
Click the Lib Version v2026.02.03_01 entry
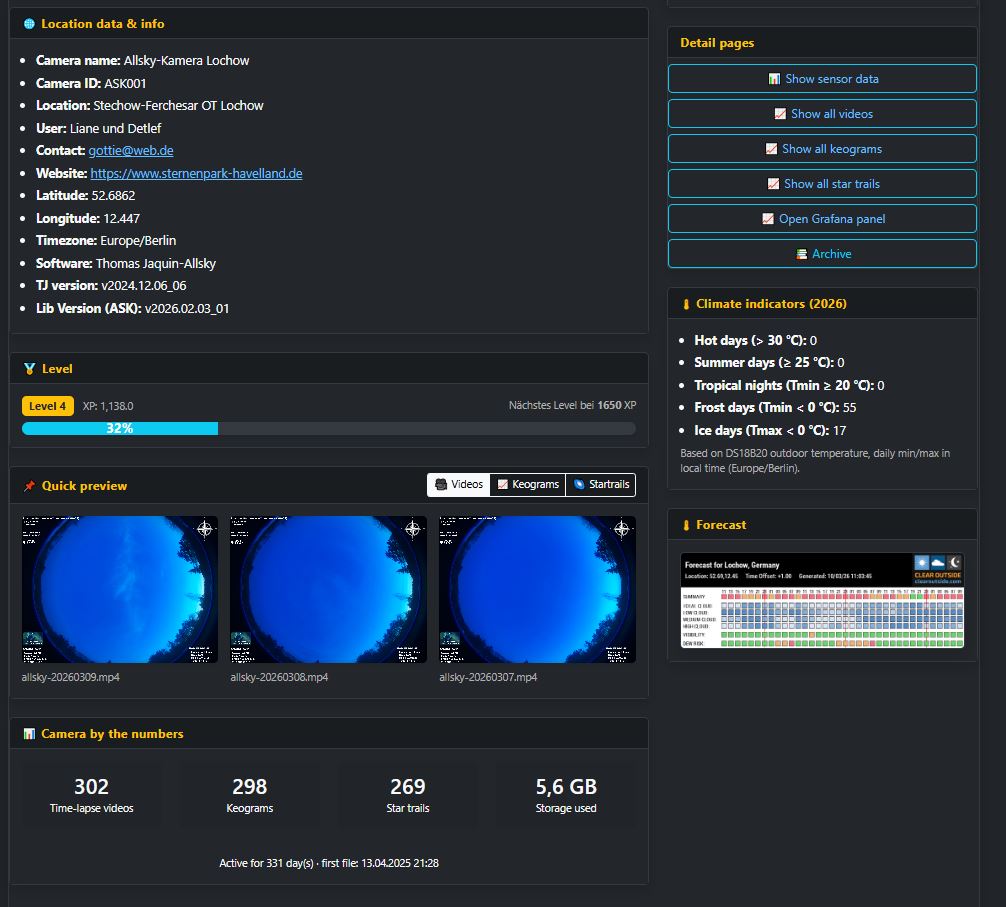(x=132, y=309)
